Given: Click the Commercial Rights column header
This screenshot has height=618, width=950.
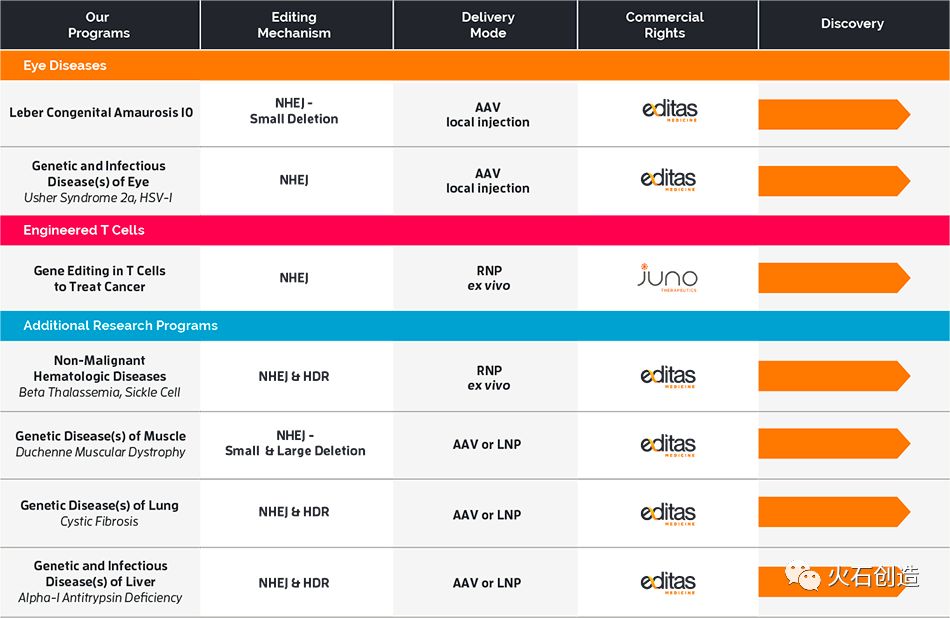Looking at the screenshot, I should click(x=665, y=25).
